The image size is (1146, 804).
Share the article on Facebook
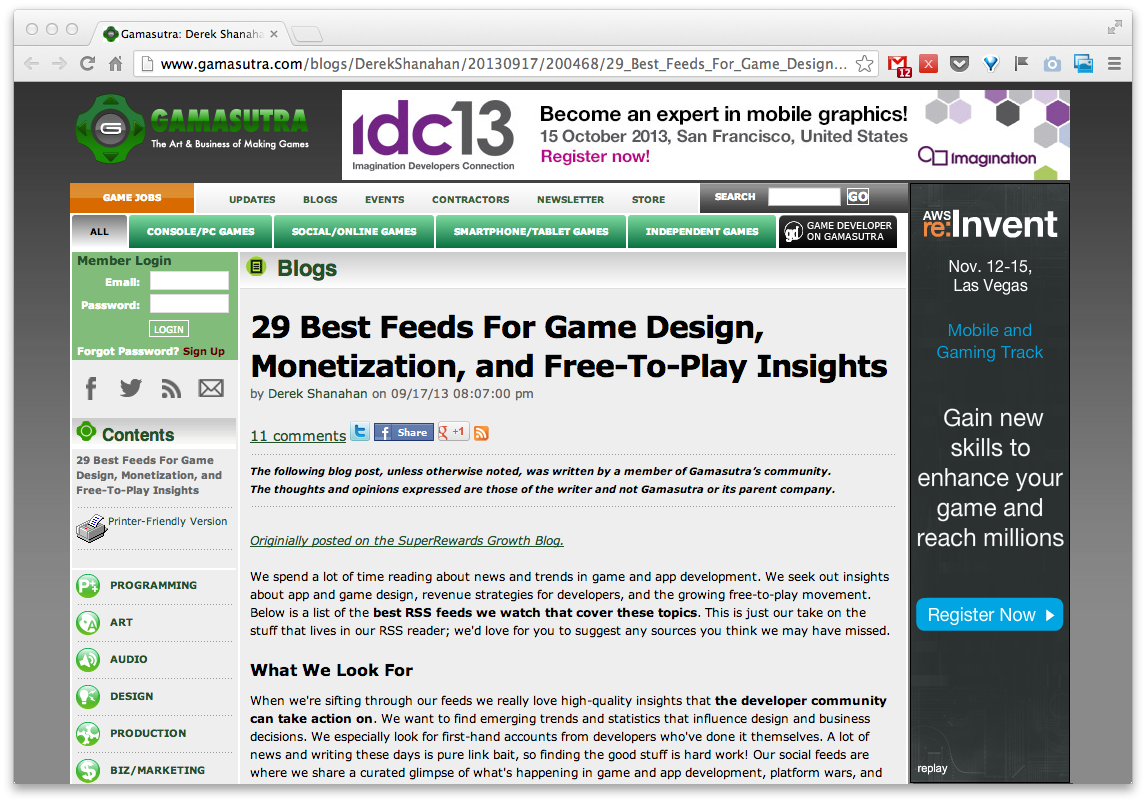403,433
